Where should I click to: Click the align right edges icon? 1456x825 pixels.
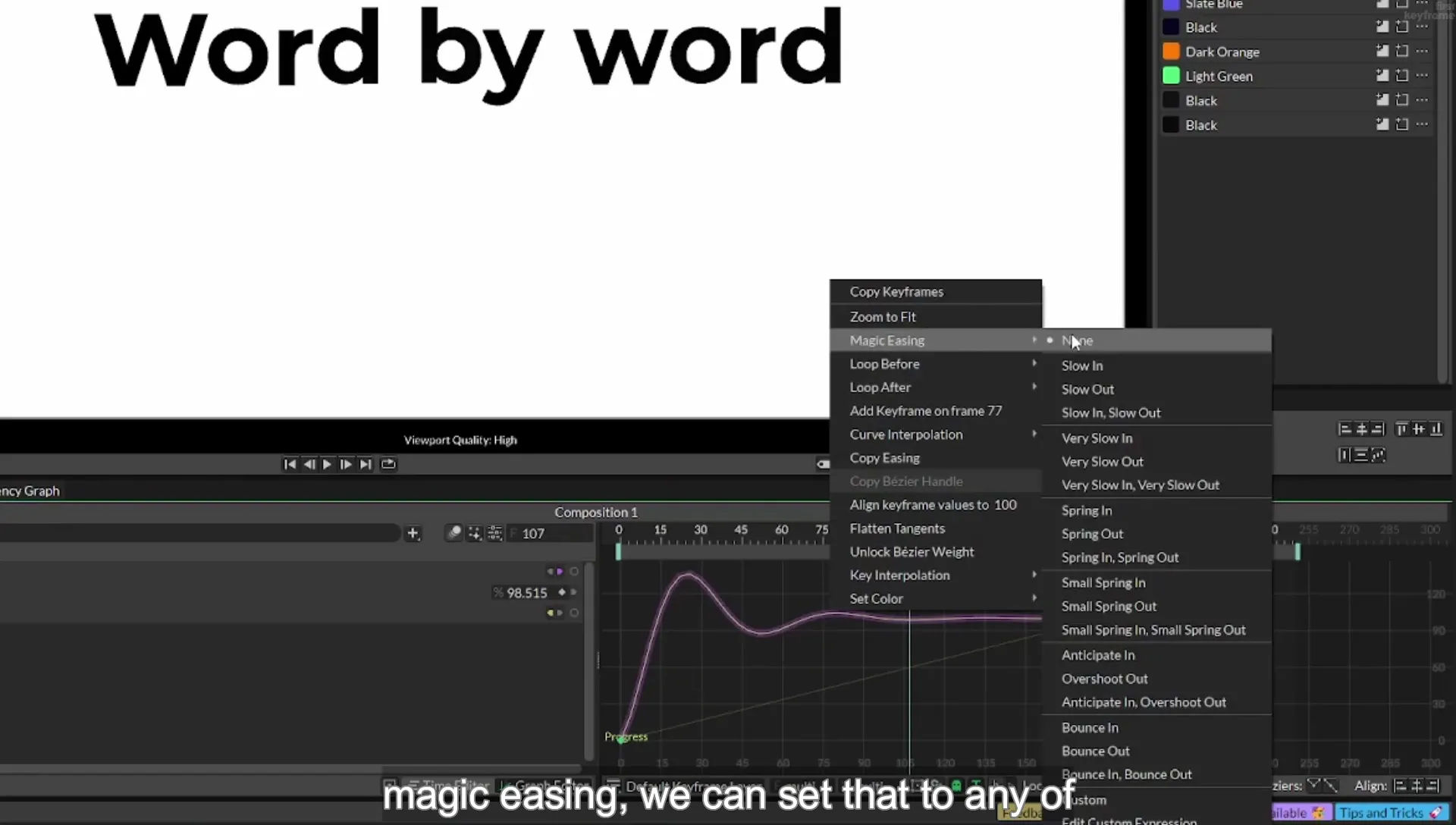click(1378, 430)
